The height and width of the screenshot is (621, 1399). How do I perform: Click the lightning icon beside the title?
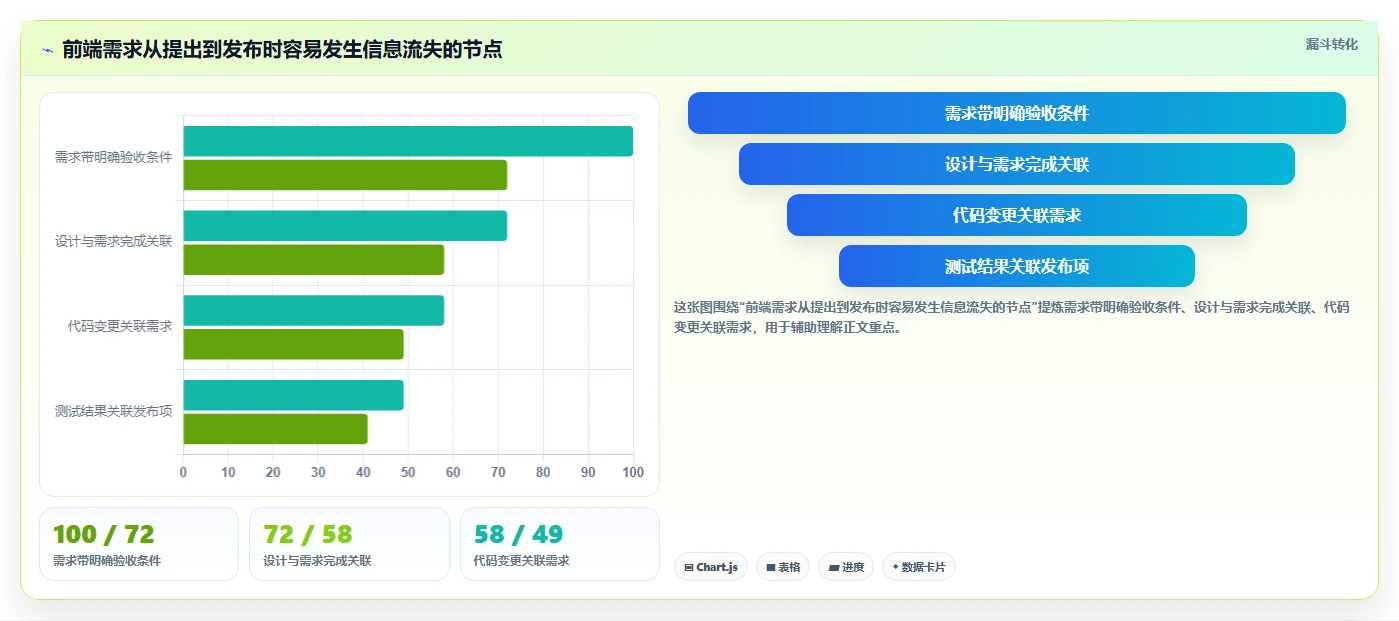tap(47, 49)
